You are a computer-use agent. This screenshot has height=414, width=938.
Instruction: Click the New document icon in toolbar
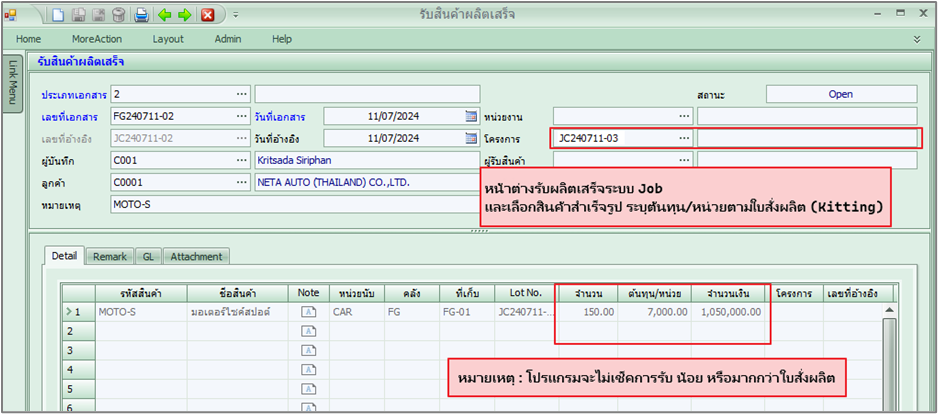point(58,14)
